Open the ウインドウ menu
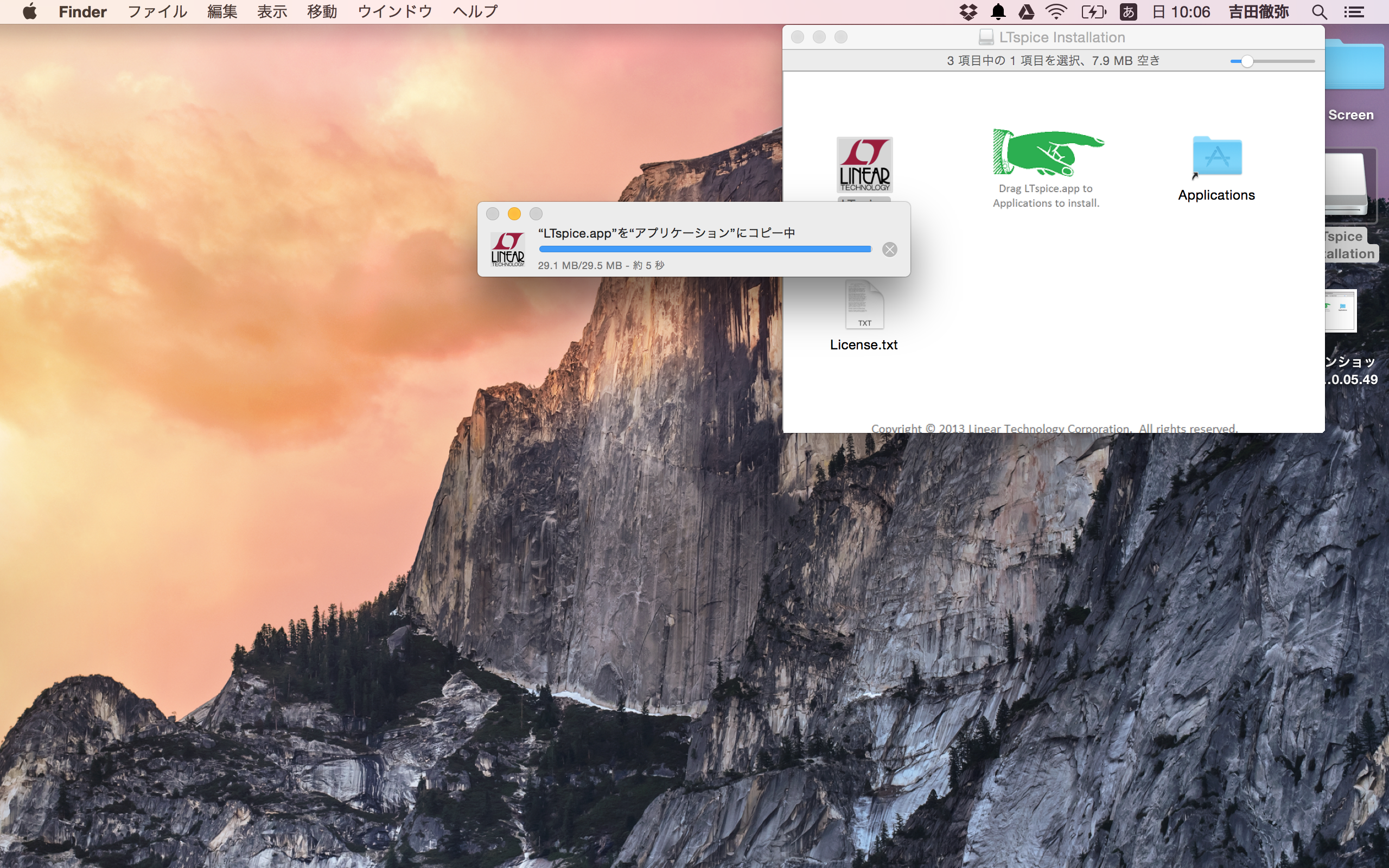This screenshot has width=1389, height=868. tap(394, 12)
